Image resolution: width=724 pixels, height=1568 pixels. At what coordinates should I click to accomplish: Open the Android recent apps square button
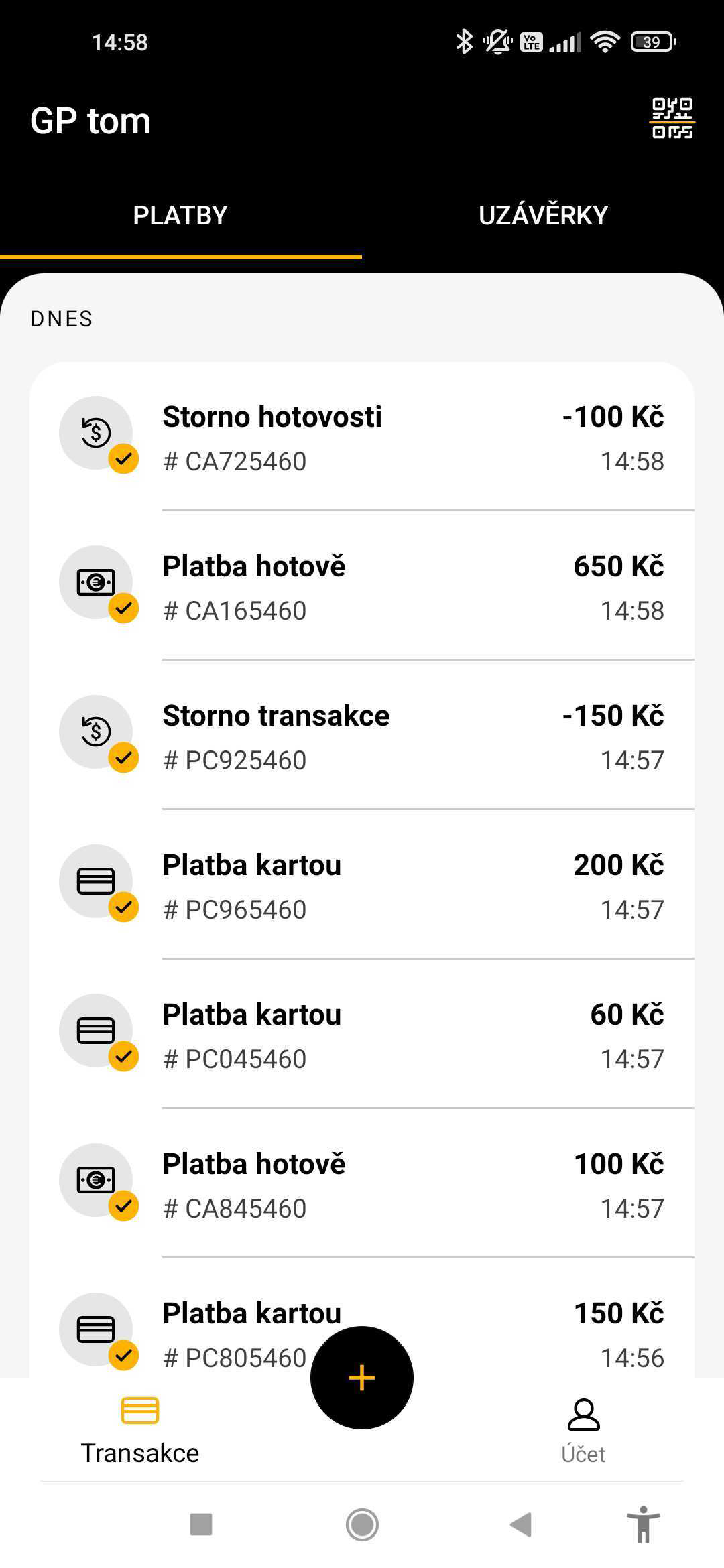tap(201, 1524)
